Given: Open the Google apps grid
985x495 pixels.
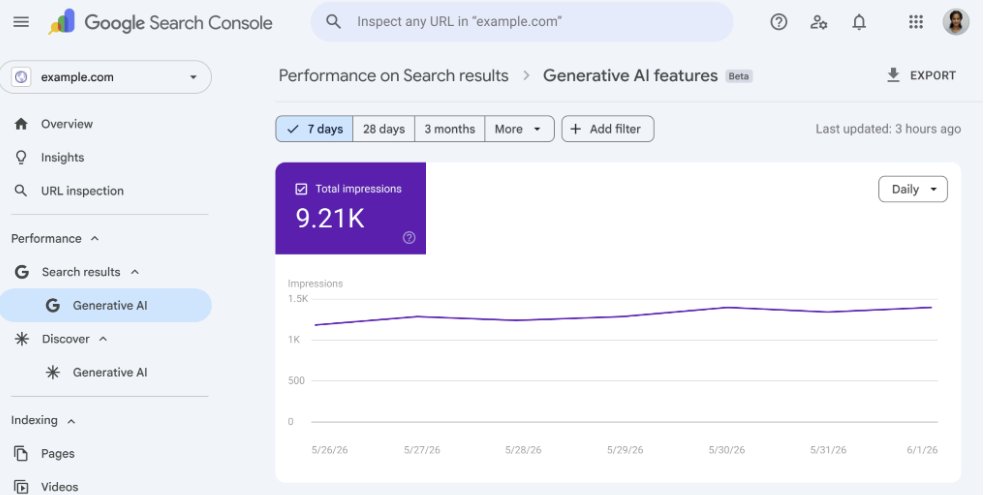Looking at the screenshot, I should pos(916,22).
